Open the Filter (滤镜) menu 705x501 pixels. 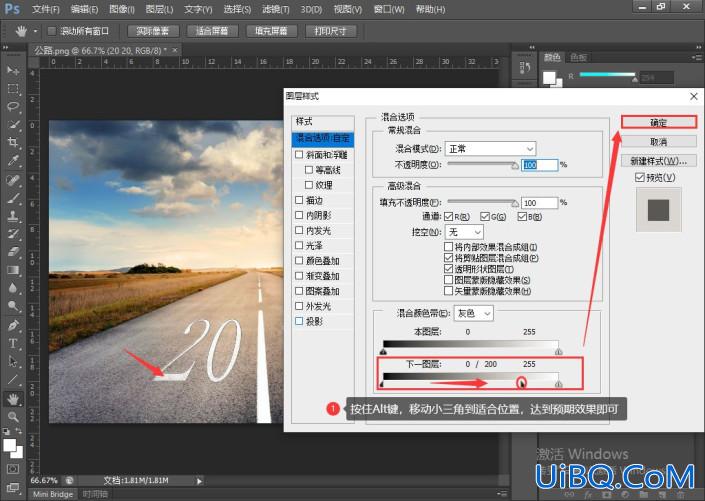tap(276, 9)
